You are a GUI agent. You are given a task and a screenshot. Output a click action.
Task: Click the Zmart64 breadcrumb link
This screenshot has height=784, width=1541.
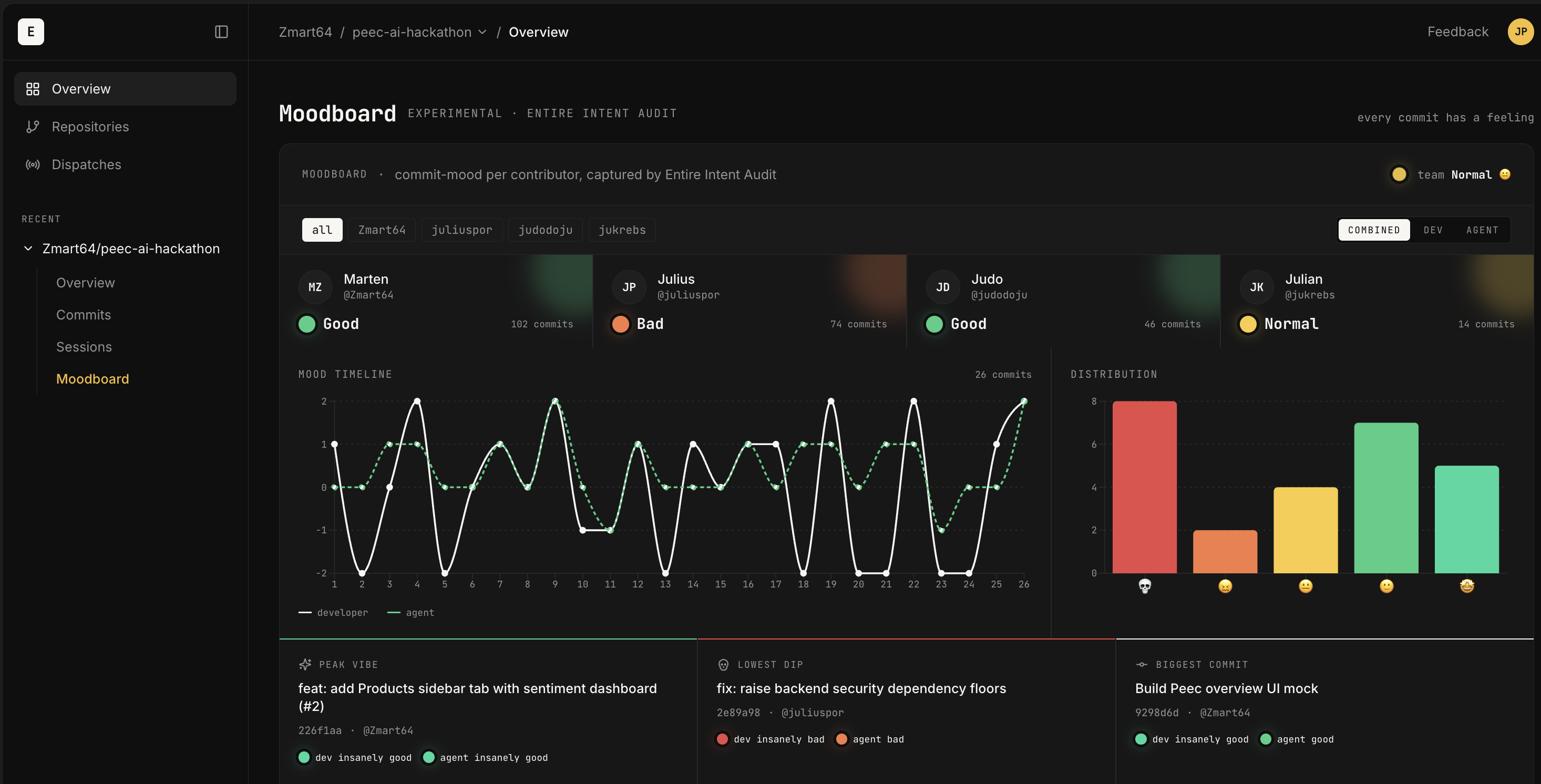305,32
